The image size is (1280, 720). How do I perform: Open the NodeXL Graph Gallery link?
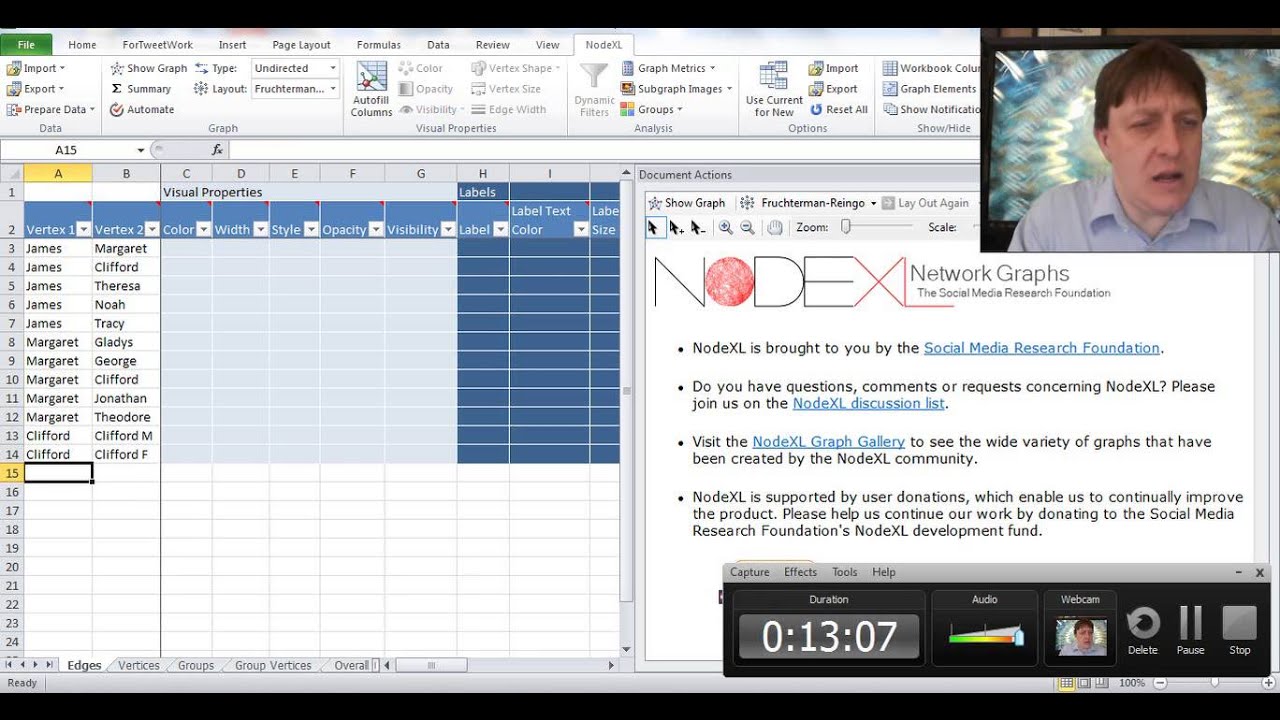[829, 441]
